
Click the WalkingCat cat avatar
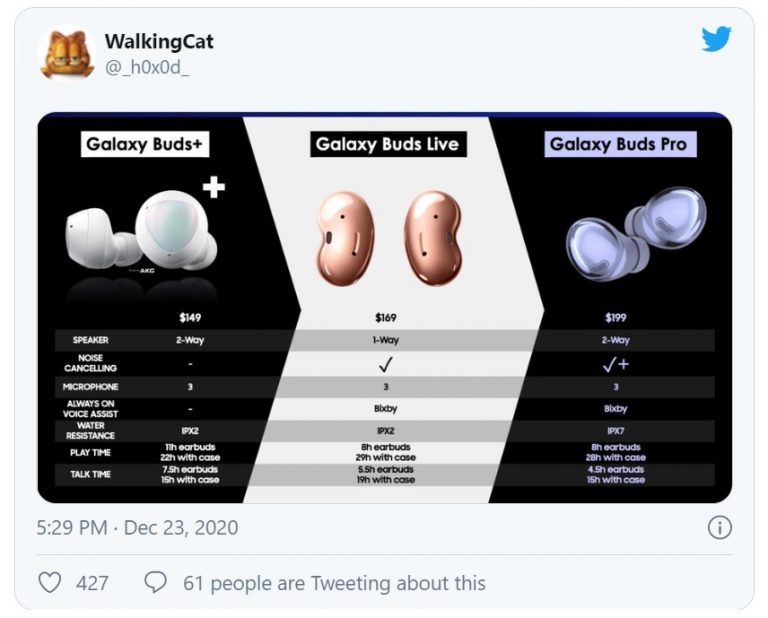(66, 53)
